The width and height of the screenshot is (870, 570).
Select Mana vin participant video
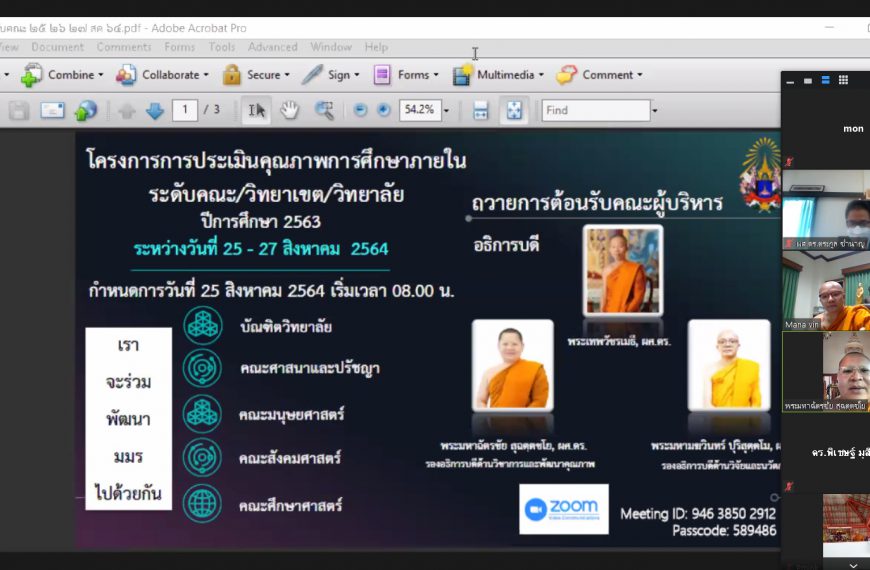click(826, 291)
